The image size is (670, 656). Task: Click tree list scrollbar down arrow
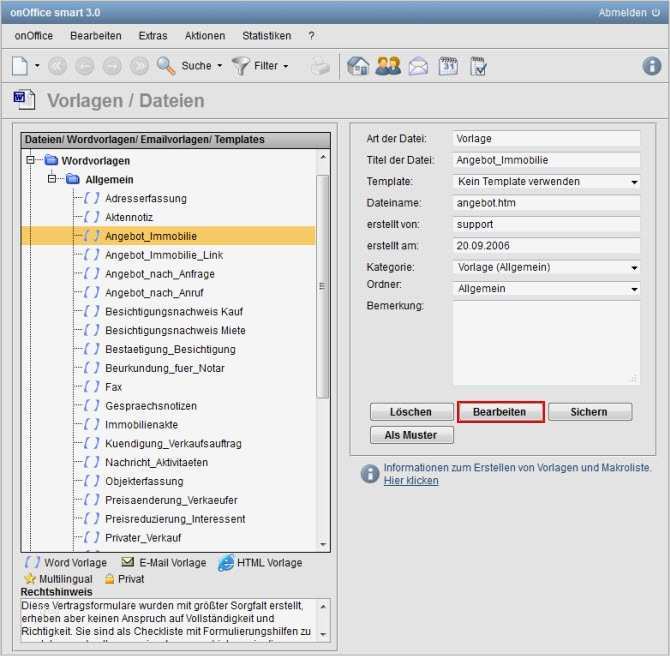[x=323, y=544]
